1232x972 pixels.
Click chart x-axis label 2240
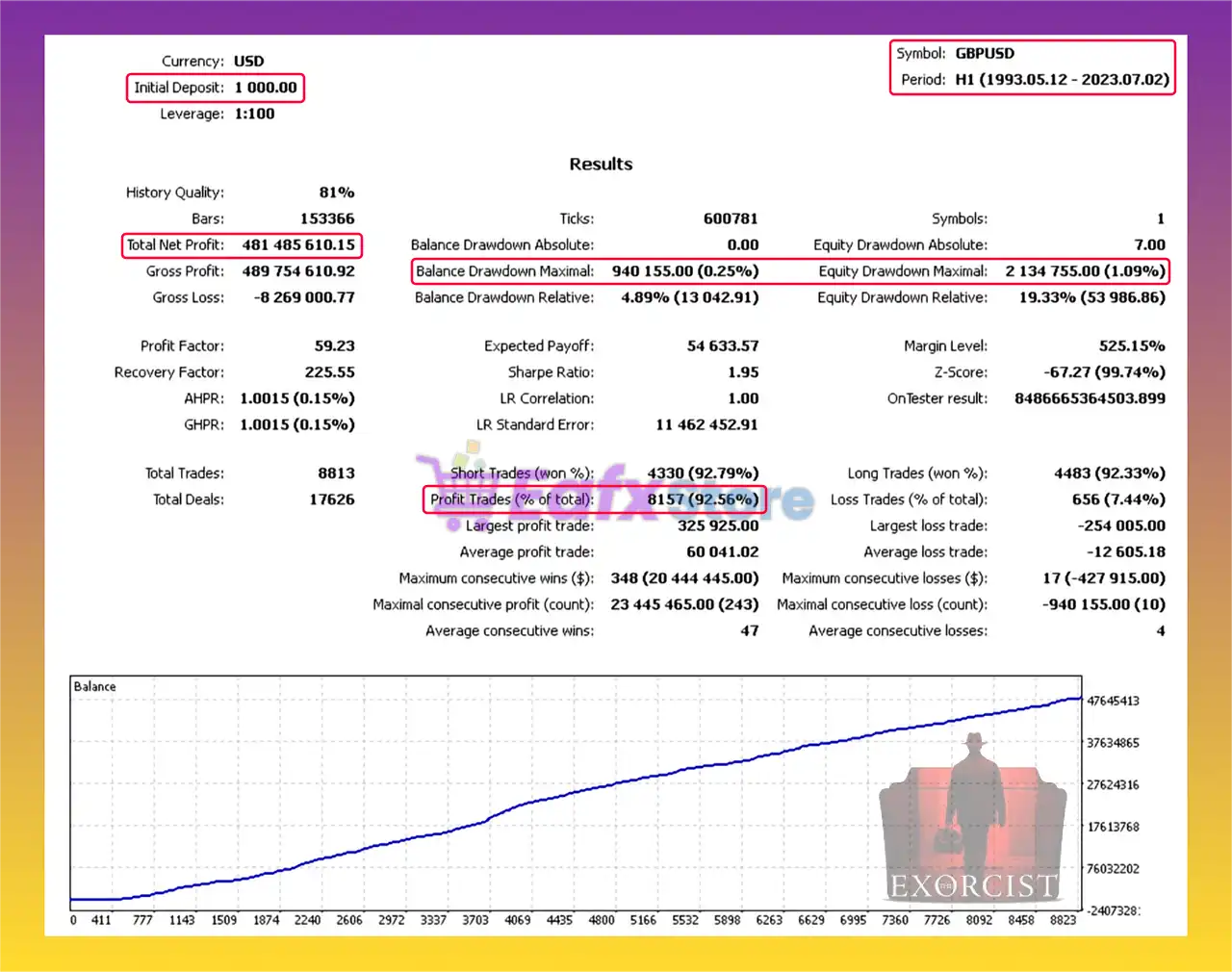(x=307, y=920)
